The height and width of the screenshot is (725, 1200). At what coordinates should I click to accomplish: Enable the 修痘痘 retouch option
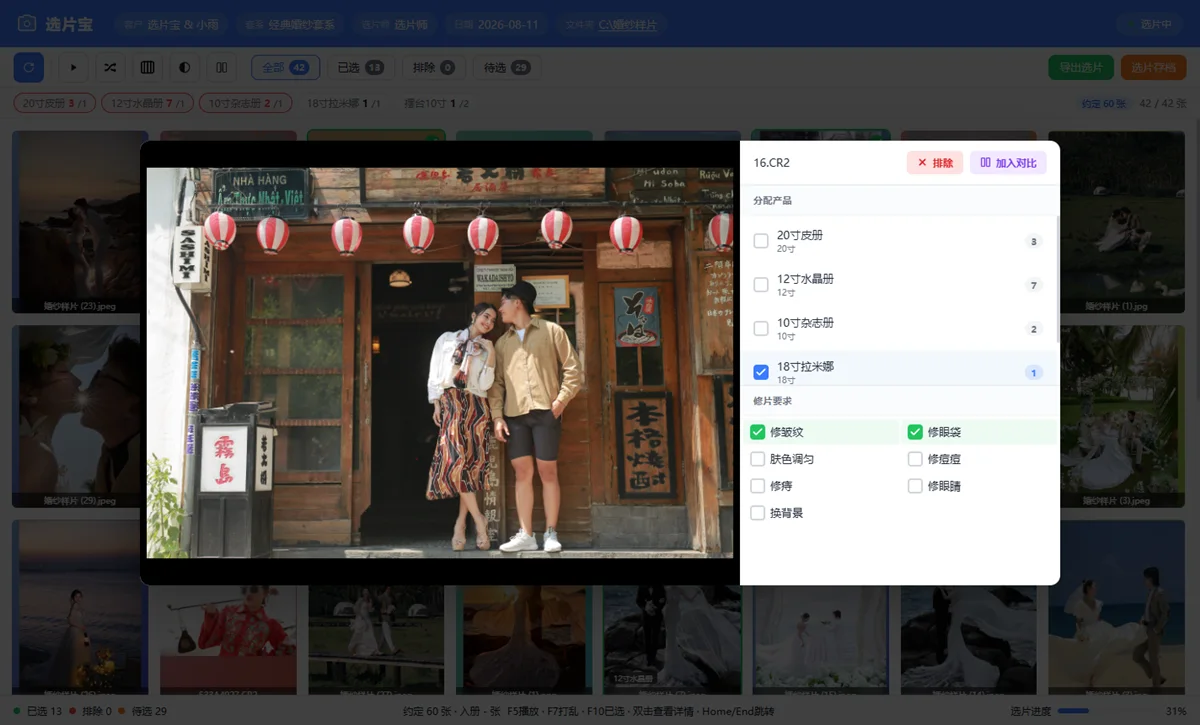(x=915, y=459)
